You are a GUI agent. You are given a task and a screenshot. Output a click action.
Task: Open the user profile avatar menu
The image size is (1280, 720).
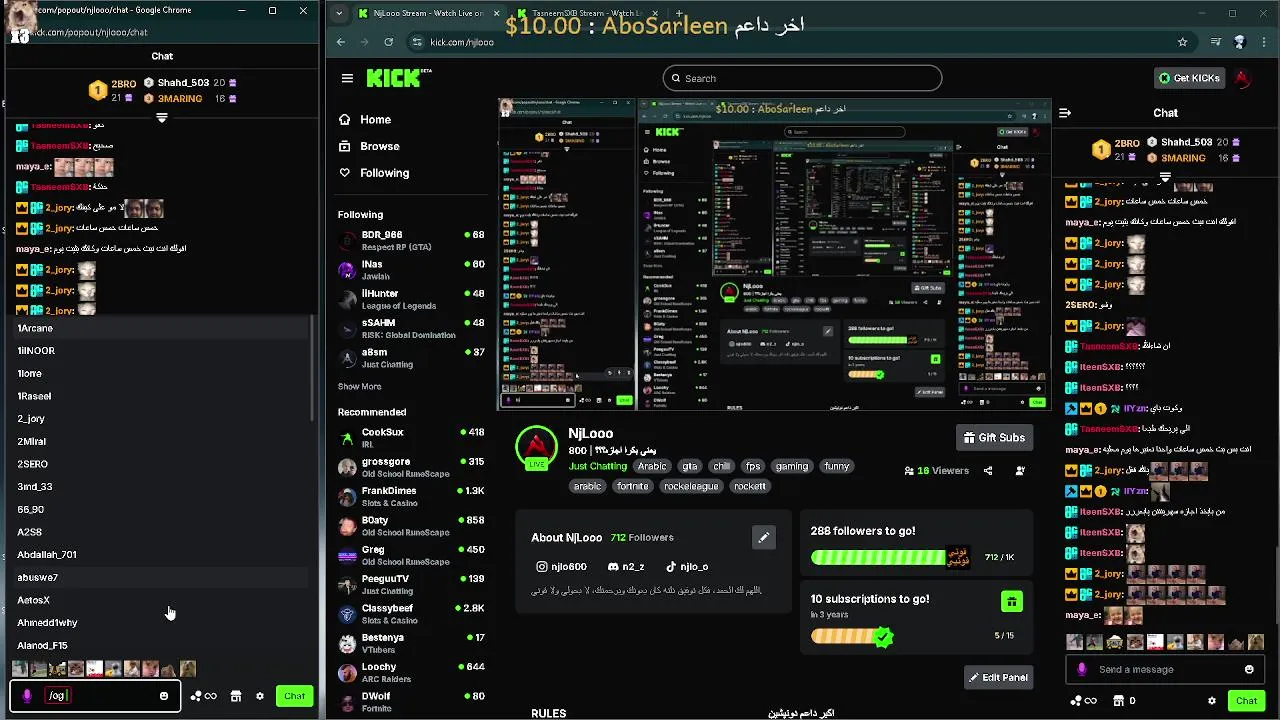pyautogui.click(x=1242, y=78)
